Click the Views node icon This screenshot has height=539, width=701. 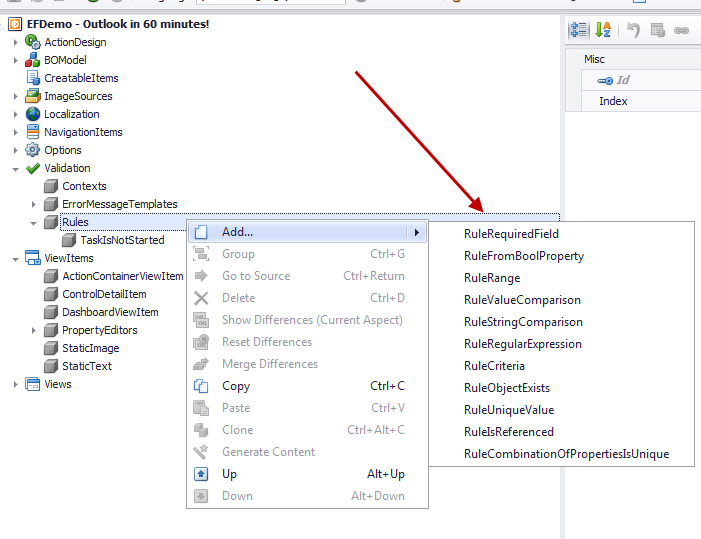click(33, 384)
